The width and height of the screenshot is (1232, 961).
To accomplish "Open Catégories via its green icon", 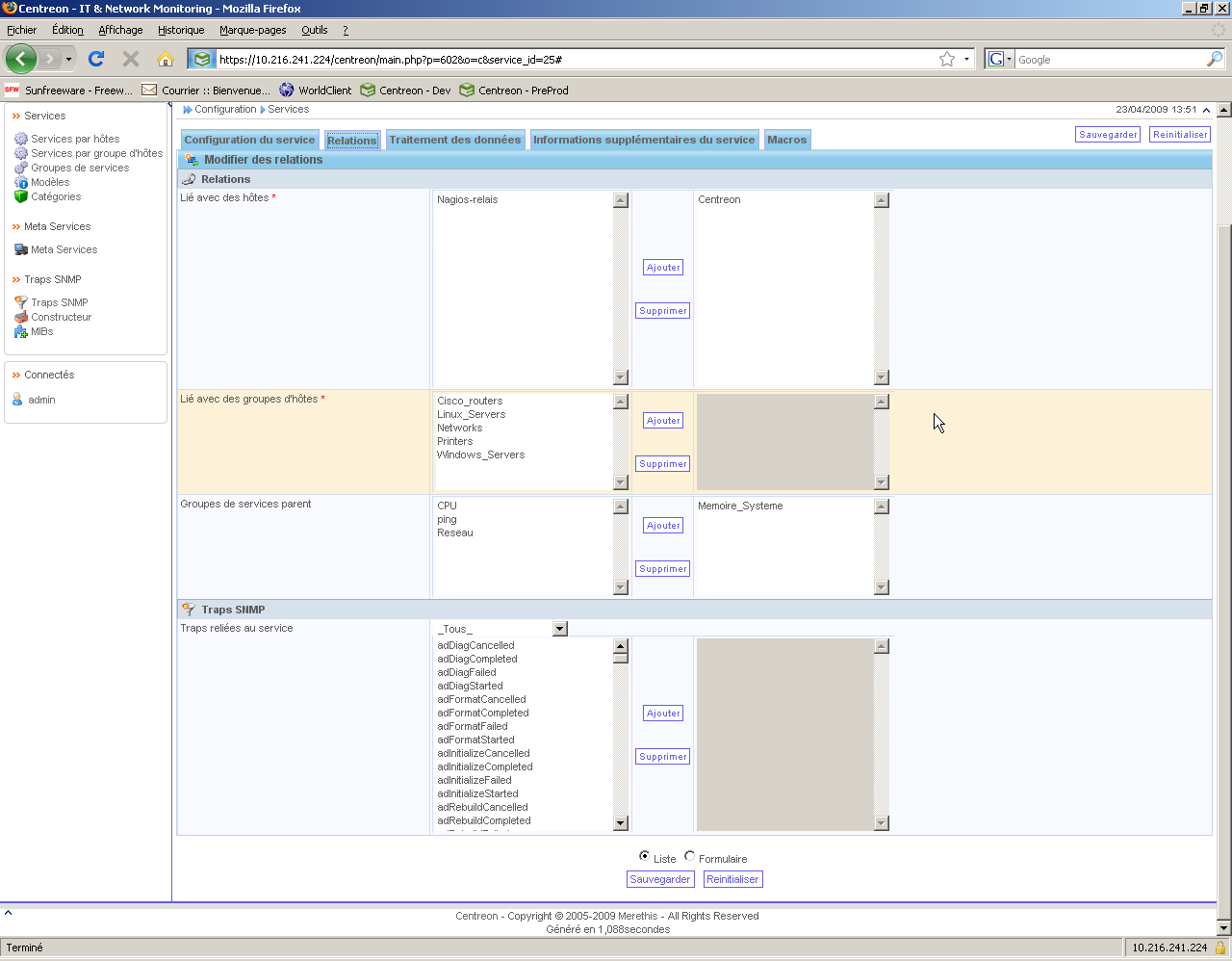I will click(x=21, y=196).
